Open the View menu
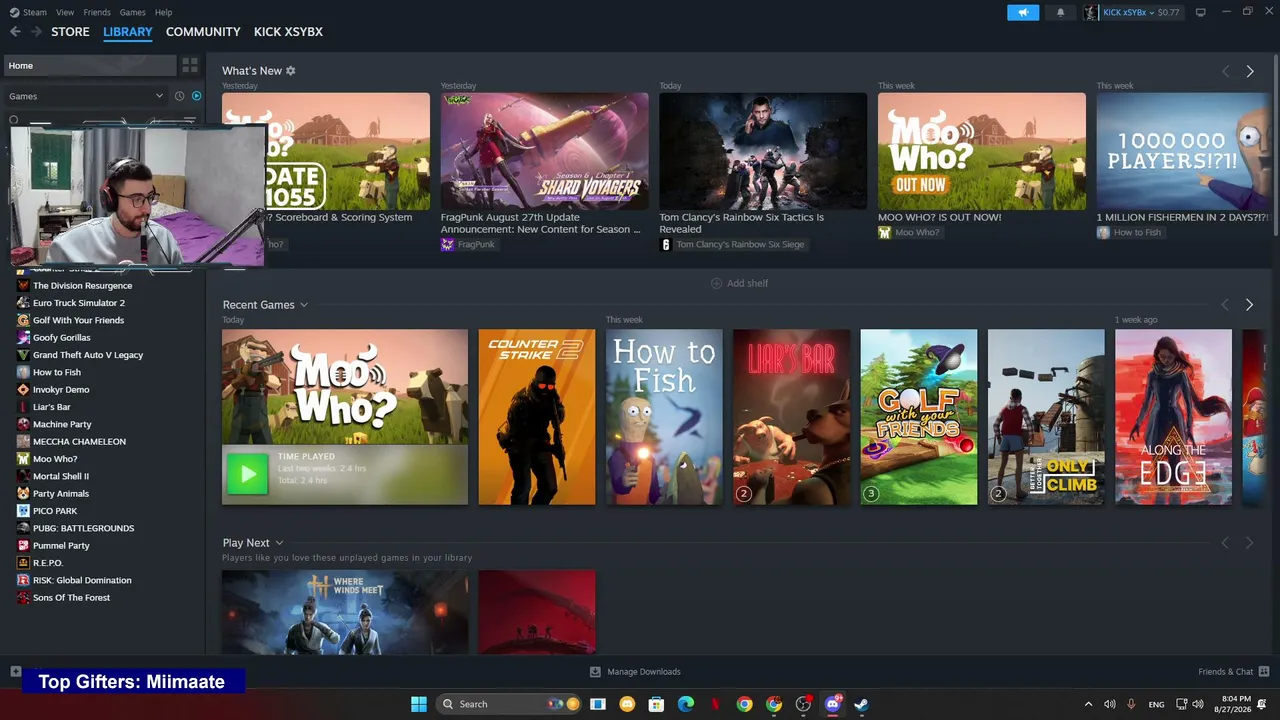This screenshot has height=720, width=1280. pyautogui.click(x=65, y=12)
